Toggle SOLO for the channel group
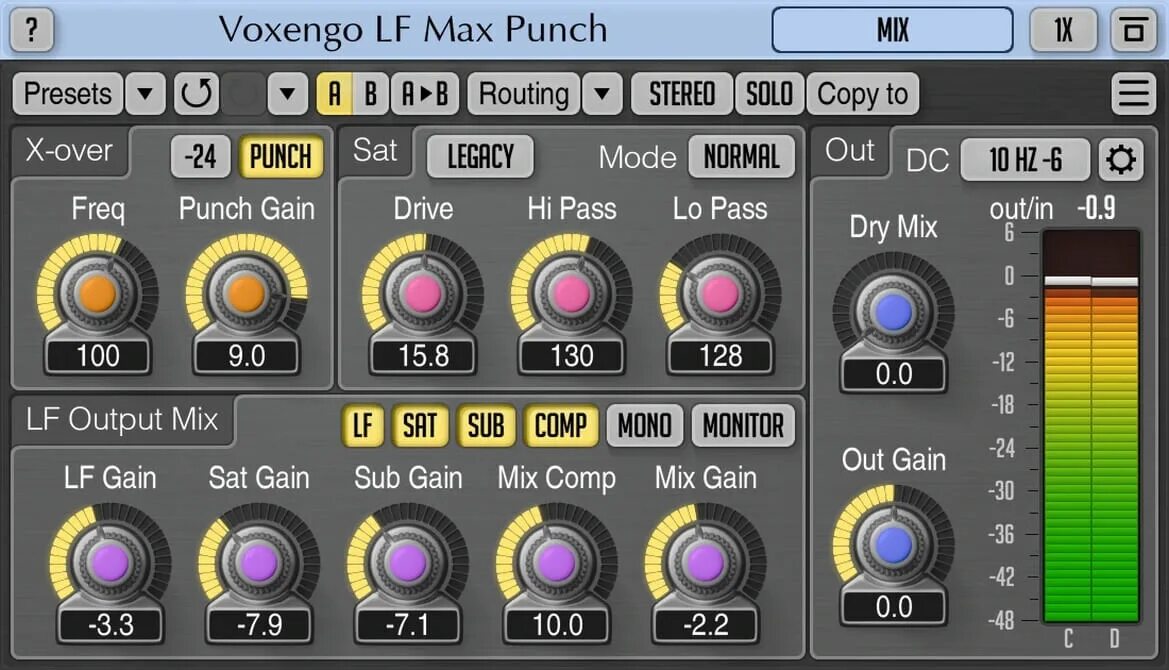Screen dimensions: 1169x670 point(769,94)
